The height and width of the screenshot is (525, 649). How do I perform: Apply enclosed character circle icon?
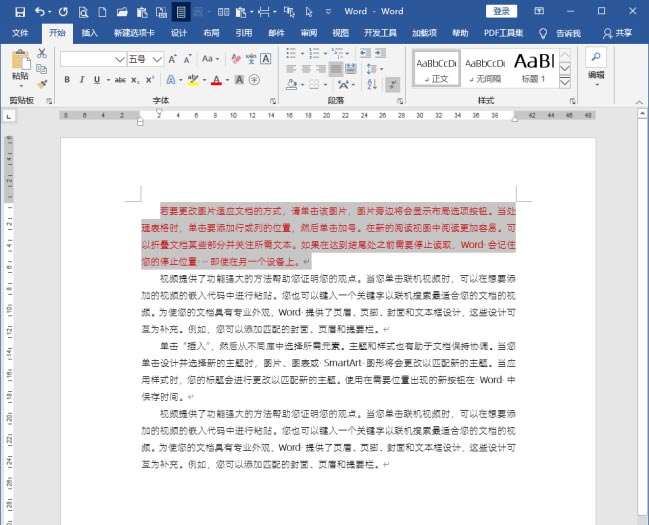[x=255, y=80]
